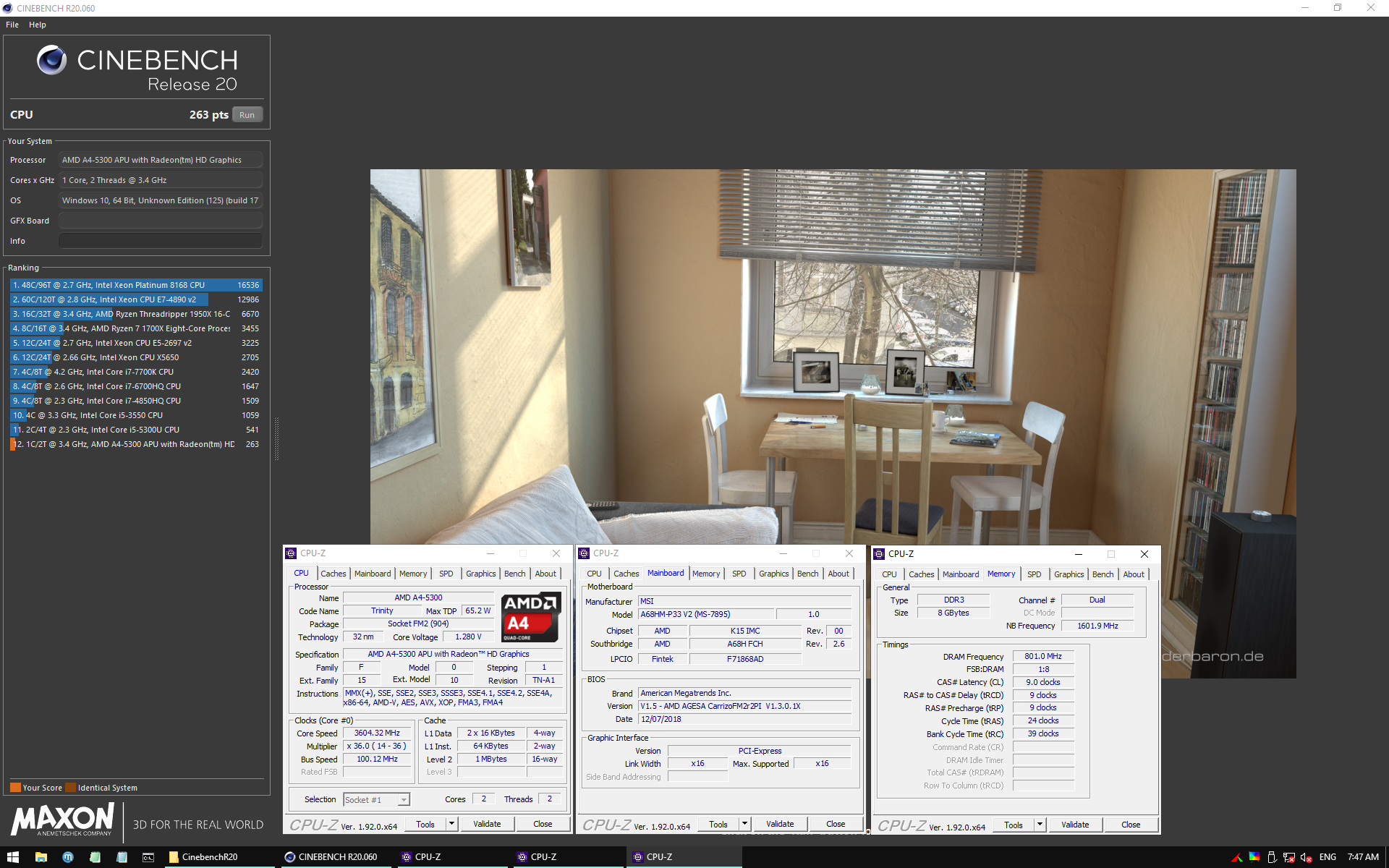
Task: Click the Tools button in the CPU-Z CPU window
Action: [425, 824]
